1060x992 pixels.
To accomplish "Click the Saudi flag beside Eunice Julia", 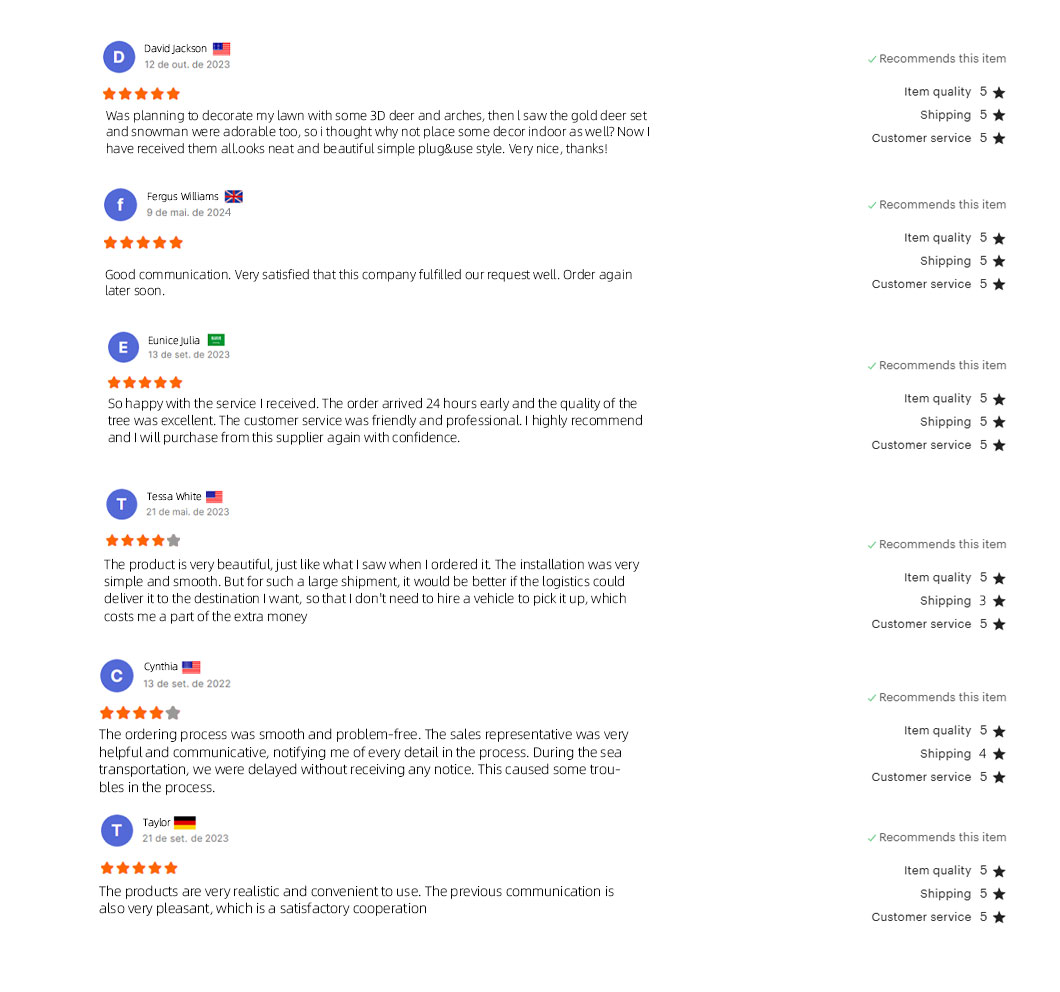I will [x=216, y=339].
